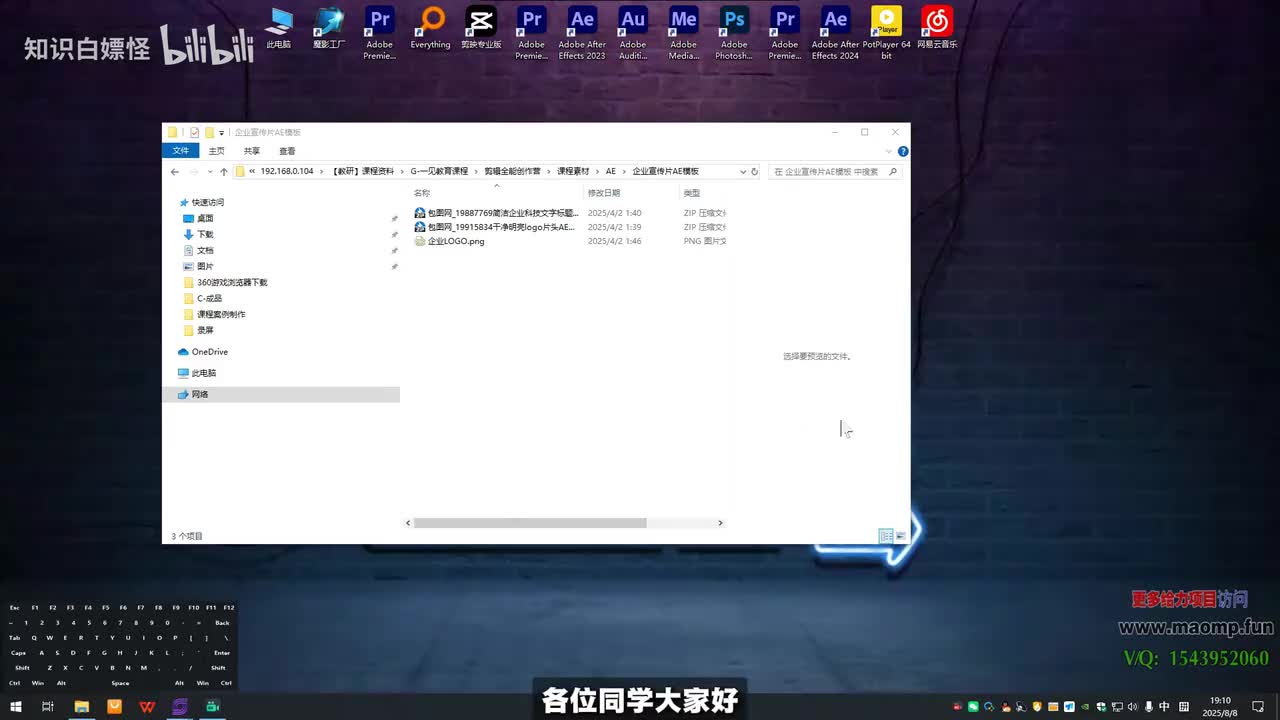Click the quick access properties checkmark icon
The image size is (1280, 720).
(x=195, y=132)
